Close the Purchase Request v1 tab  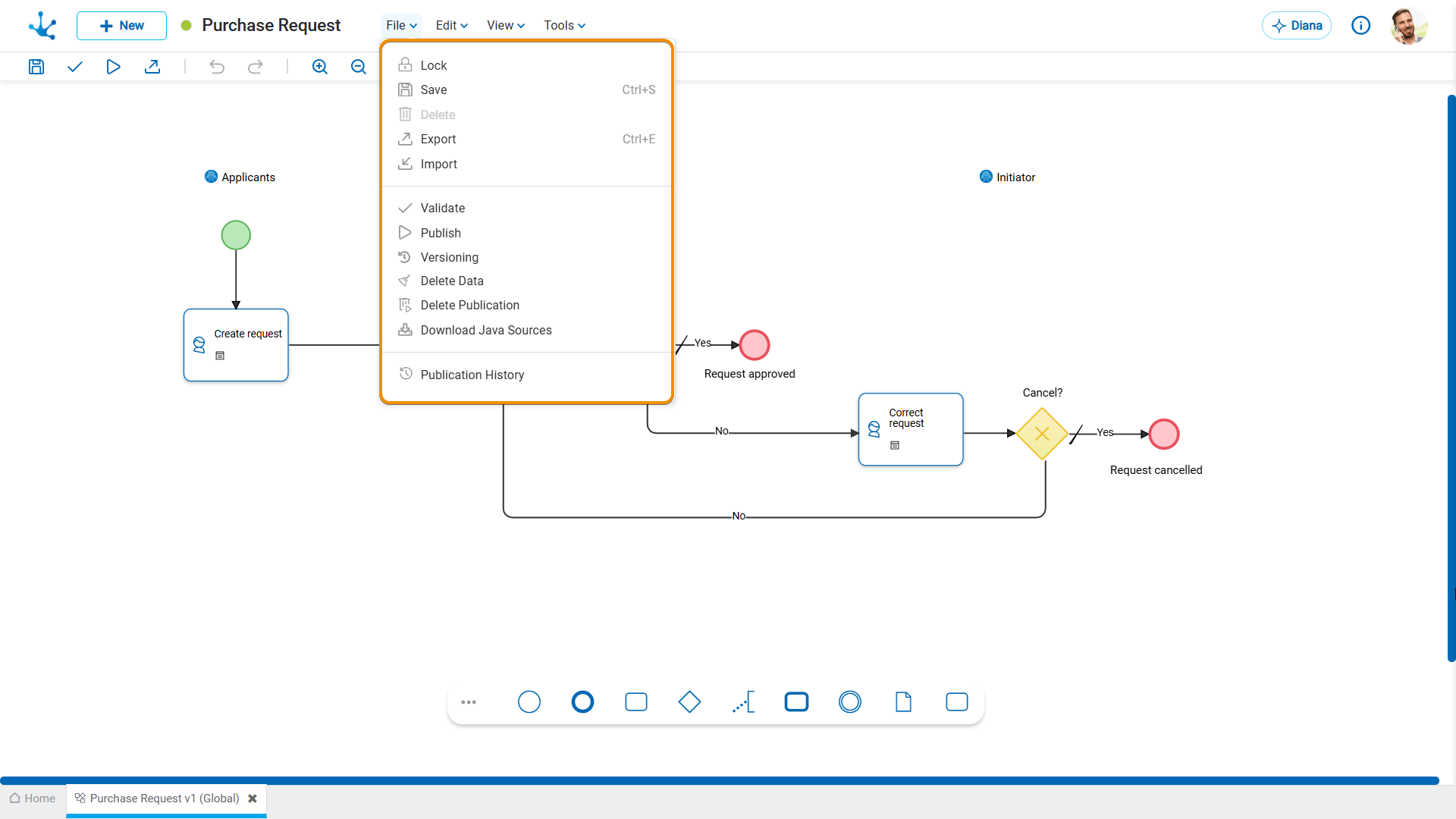coord(253,799)
